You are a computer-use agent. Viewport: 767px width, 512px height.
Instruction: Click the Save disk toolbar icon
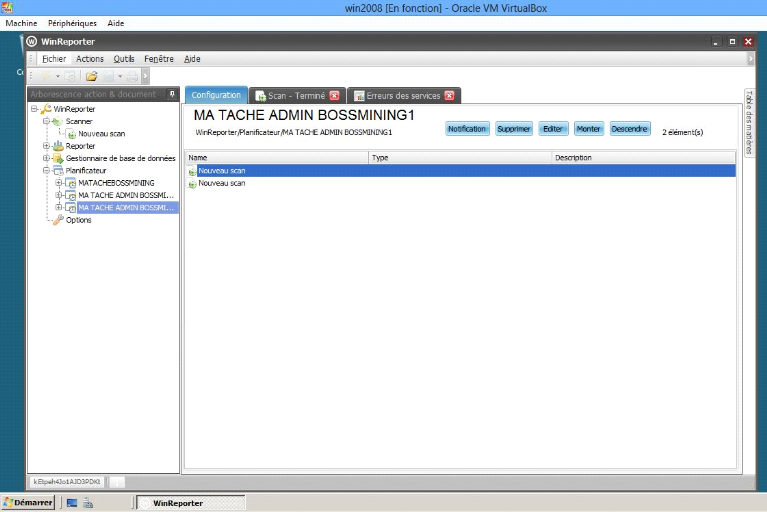(x=109, y=76)
